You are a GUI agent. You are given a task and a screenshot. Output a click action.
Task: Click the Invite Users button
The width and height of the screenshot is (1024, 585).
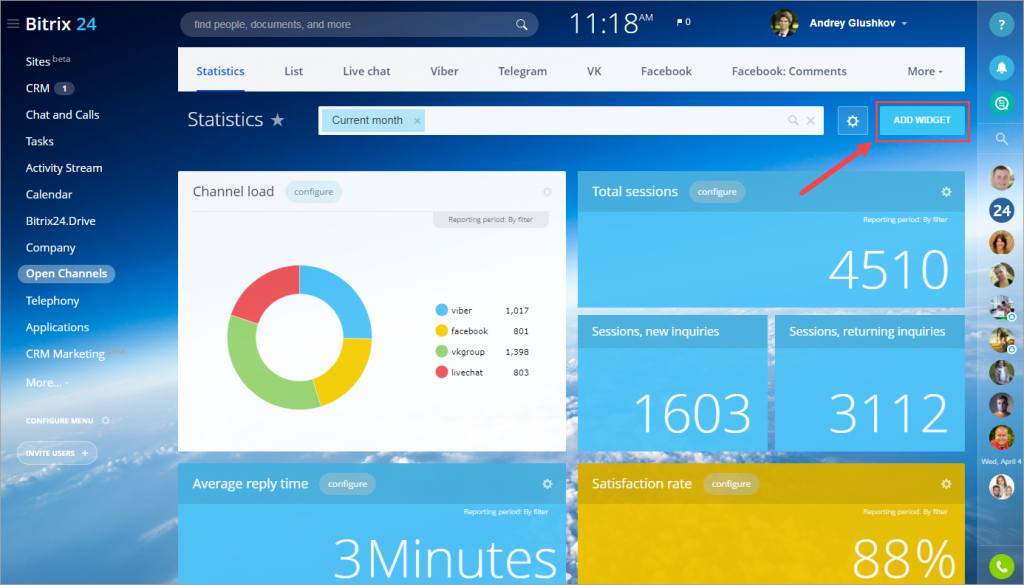57,453
